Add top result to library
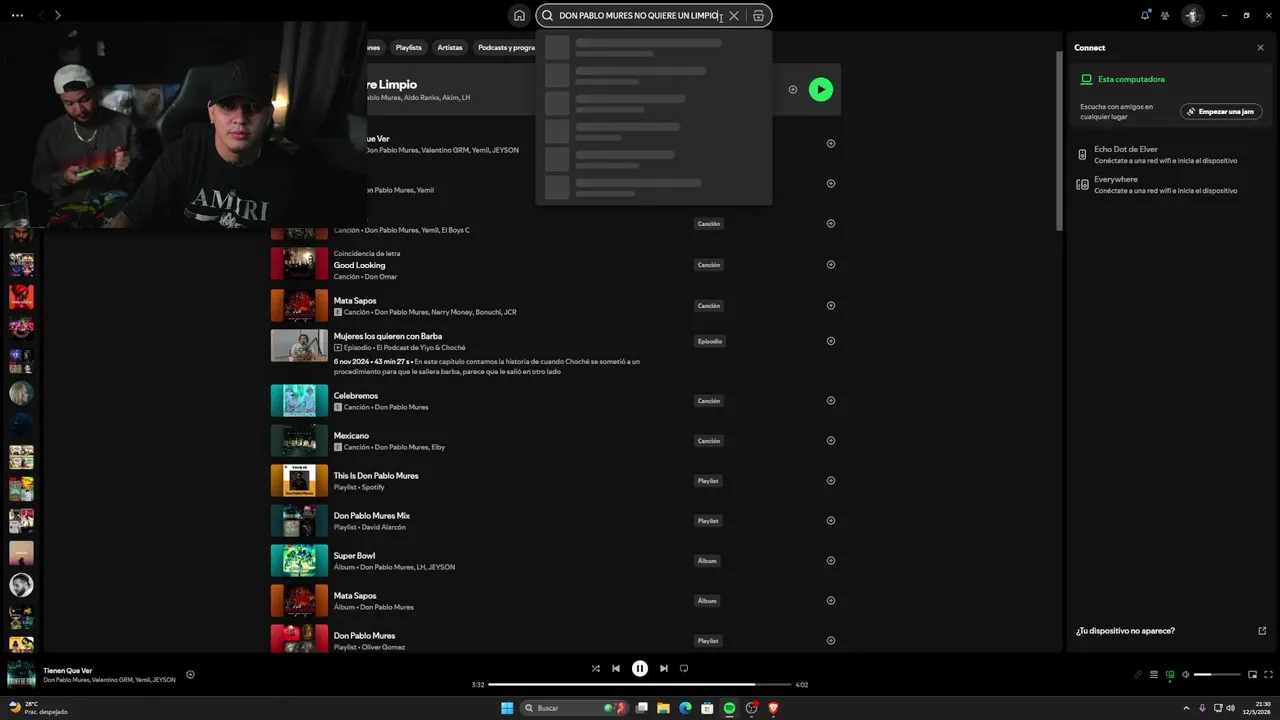Image resolution: width=1280 pixels, height=720 pixels. click(793, 89)
